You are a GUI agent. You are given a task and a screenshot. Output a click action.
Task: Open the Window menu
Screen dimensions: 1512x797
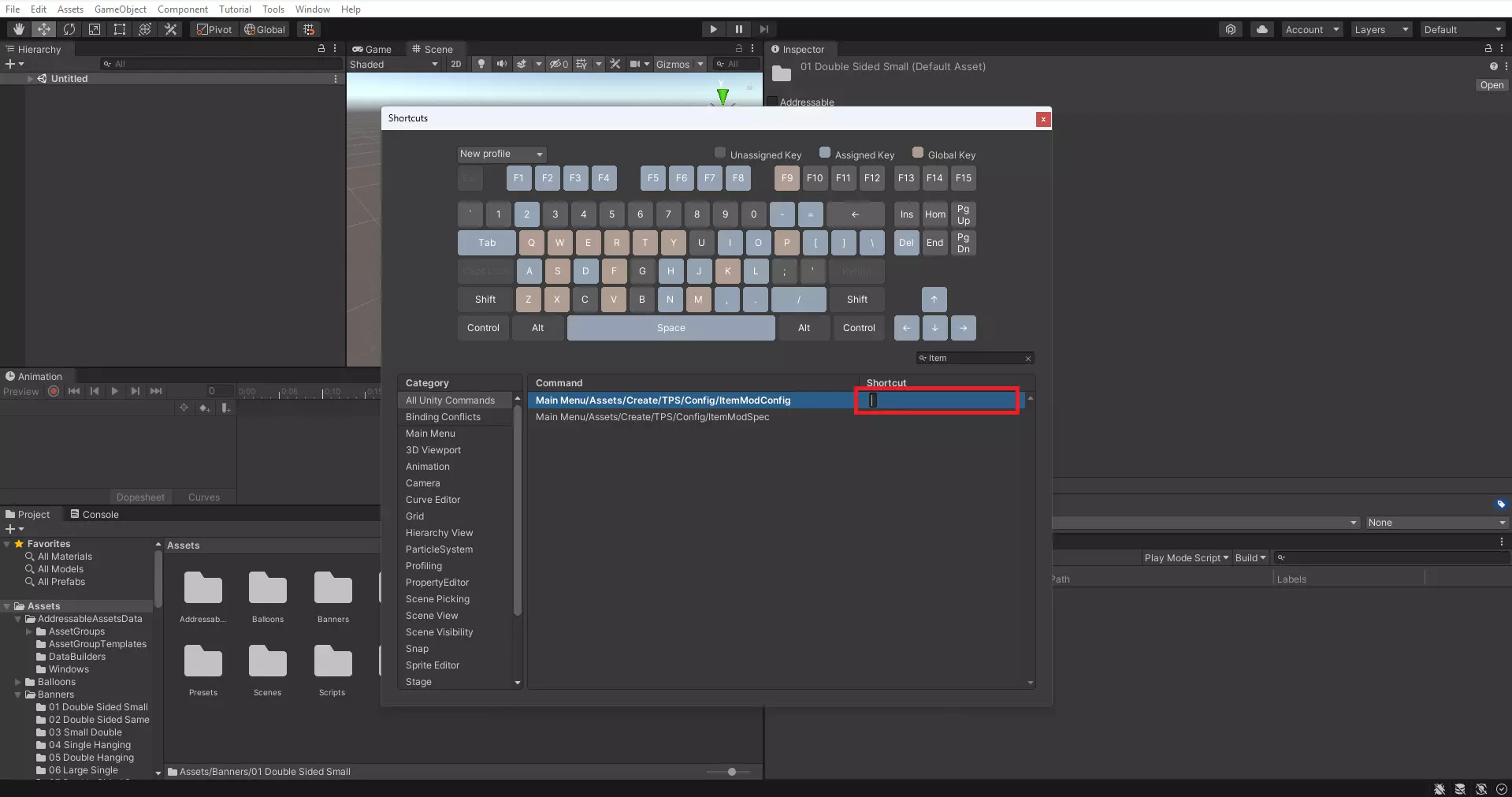[312, 9]
